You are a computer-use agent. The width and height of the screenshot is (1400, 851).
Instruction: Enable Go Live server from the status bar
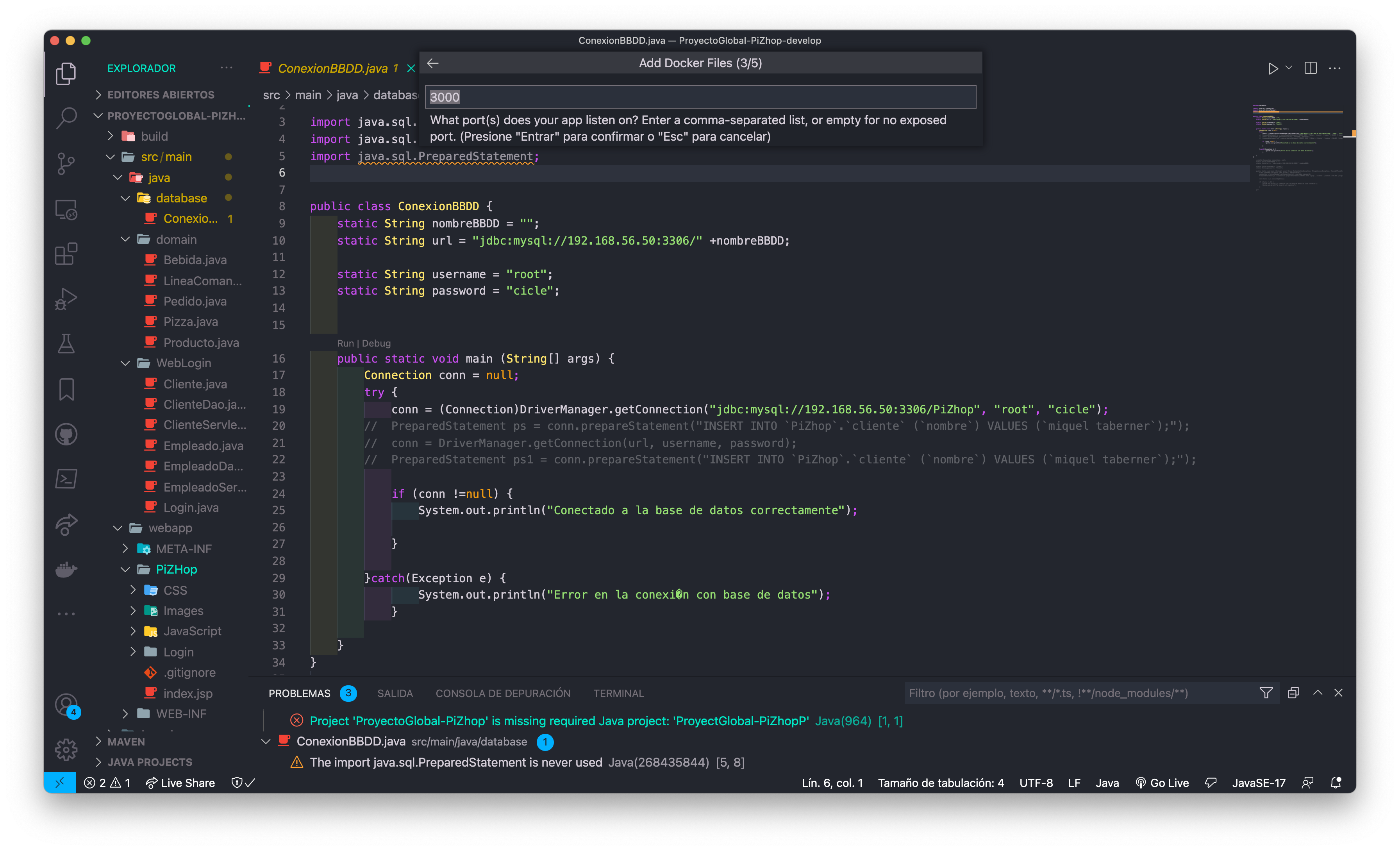(x=1162, y=783)
